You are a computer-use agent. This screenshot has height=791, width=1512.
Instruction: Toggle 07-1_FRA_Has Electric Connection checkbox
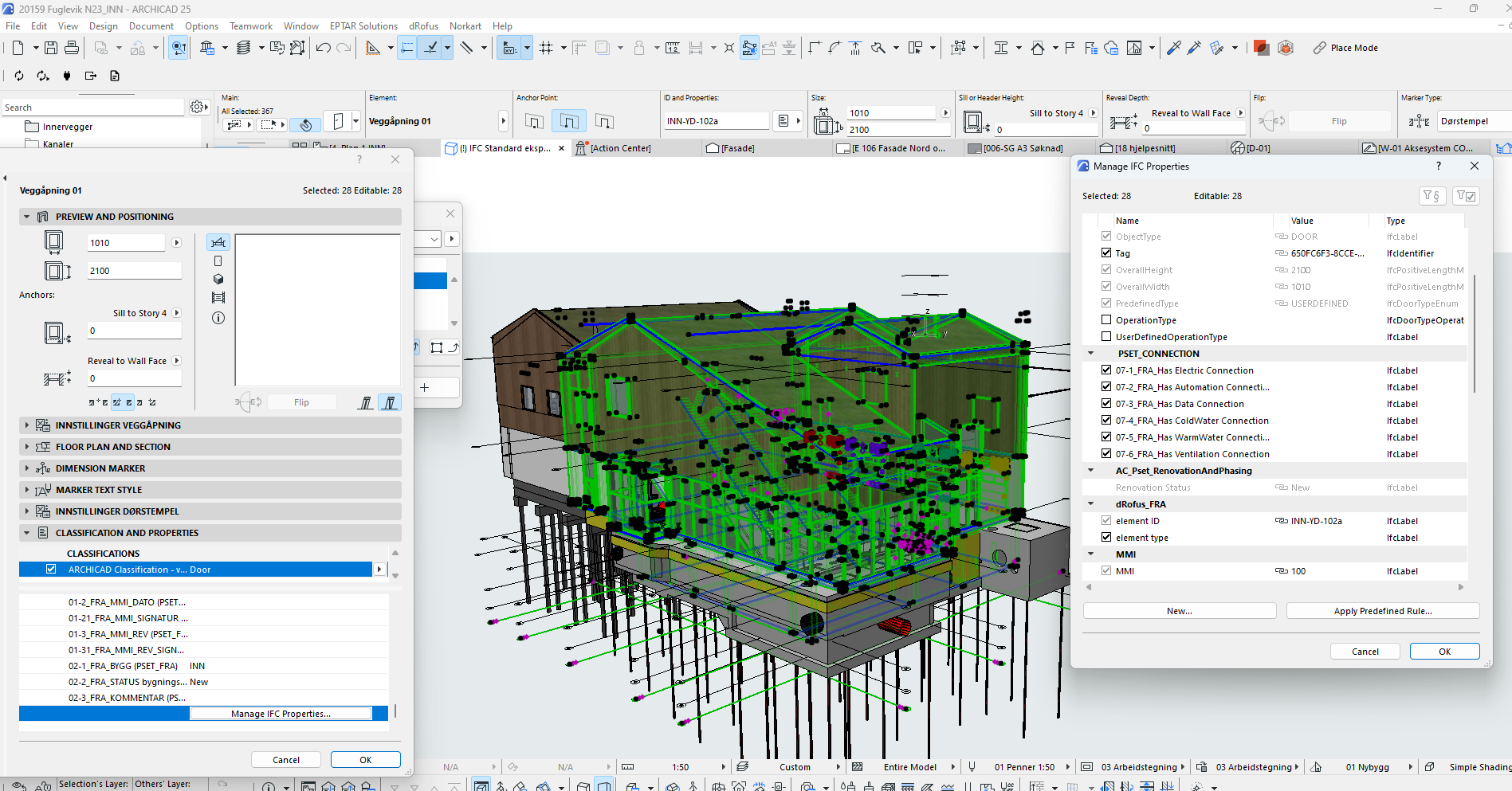pyautogui.click(x=1106, y=370)
